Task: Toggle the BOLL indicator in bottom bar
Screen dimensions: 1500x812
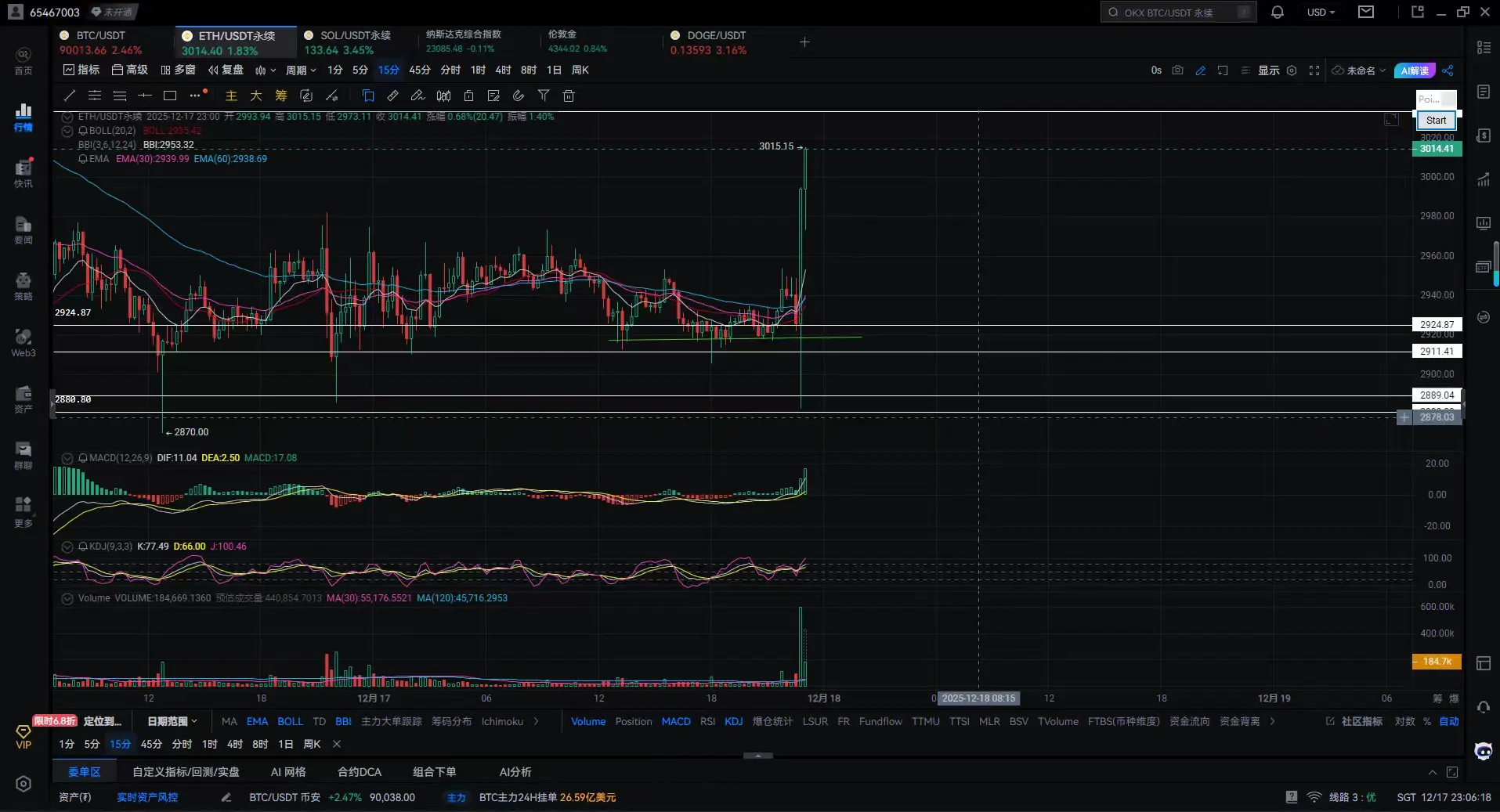Action: pyautogui.click(x=290, y=721)
